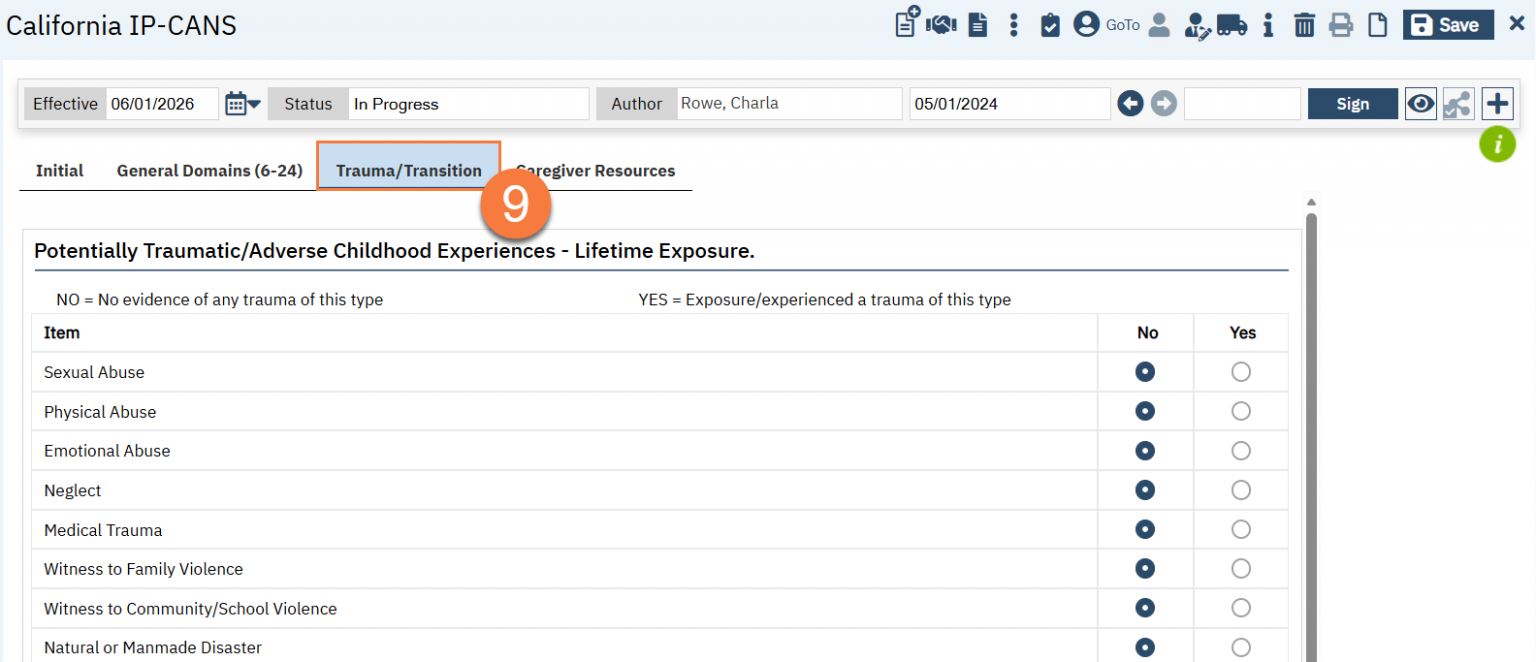Click the clipboard checkmark icon
This screenshot has height=662, width=1536.
[x=1050, y=25]
